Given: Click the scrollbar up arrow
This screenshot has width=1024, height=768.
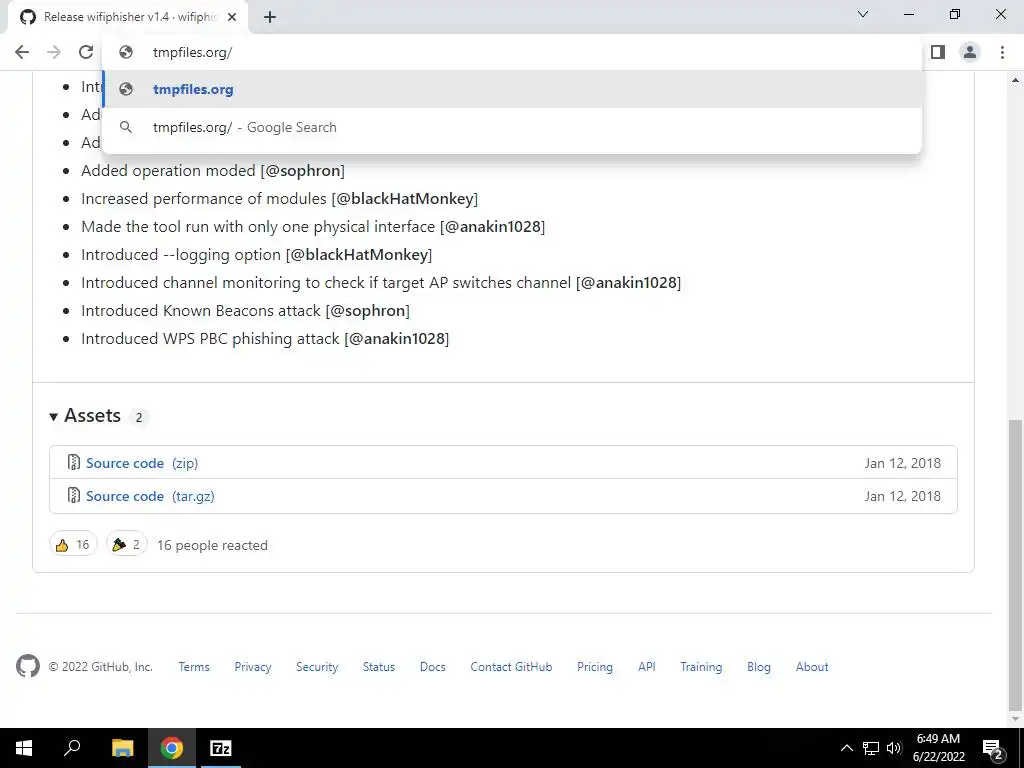Looking at the screenshot, I should 1015,80.
